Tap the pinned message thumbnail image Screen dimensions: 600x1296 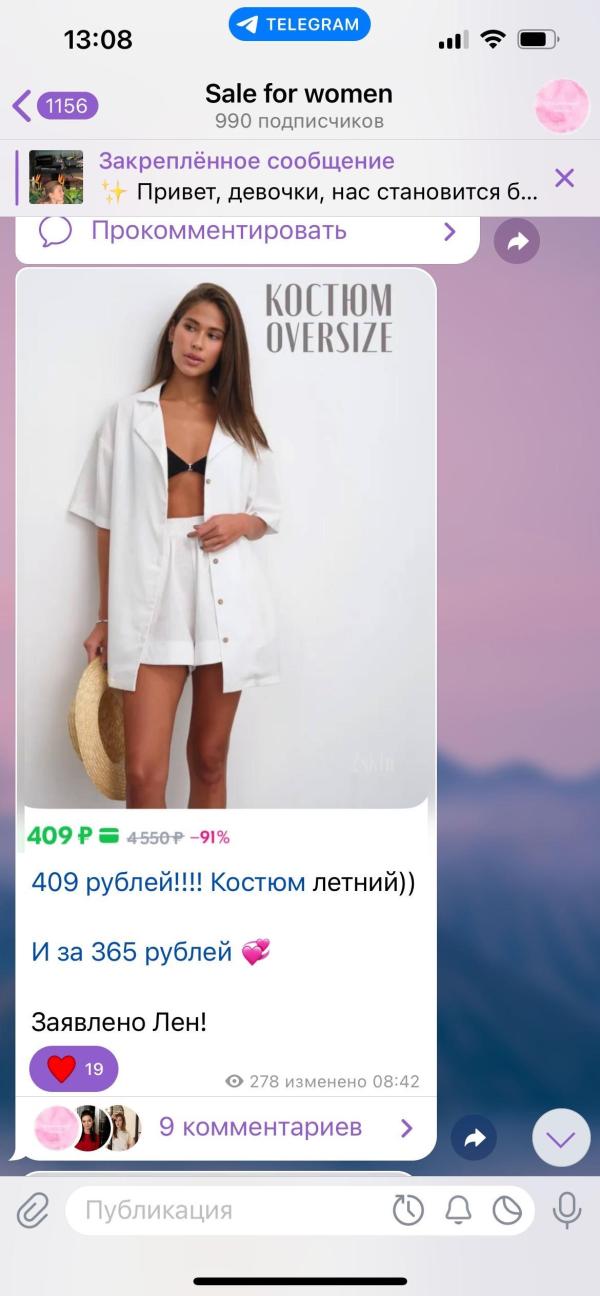(56, 177)
